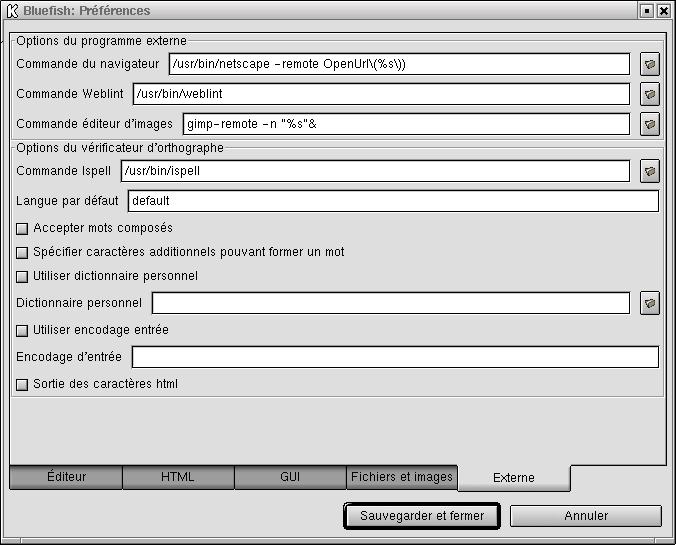Toggle Spécifier caractères additionnels checkbox
Viewport: 676px width, 545px height.
click(x=23, y=253)
